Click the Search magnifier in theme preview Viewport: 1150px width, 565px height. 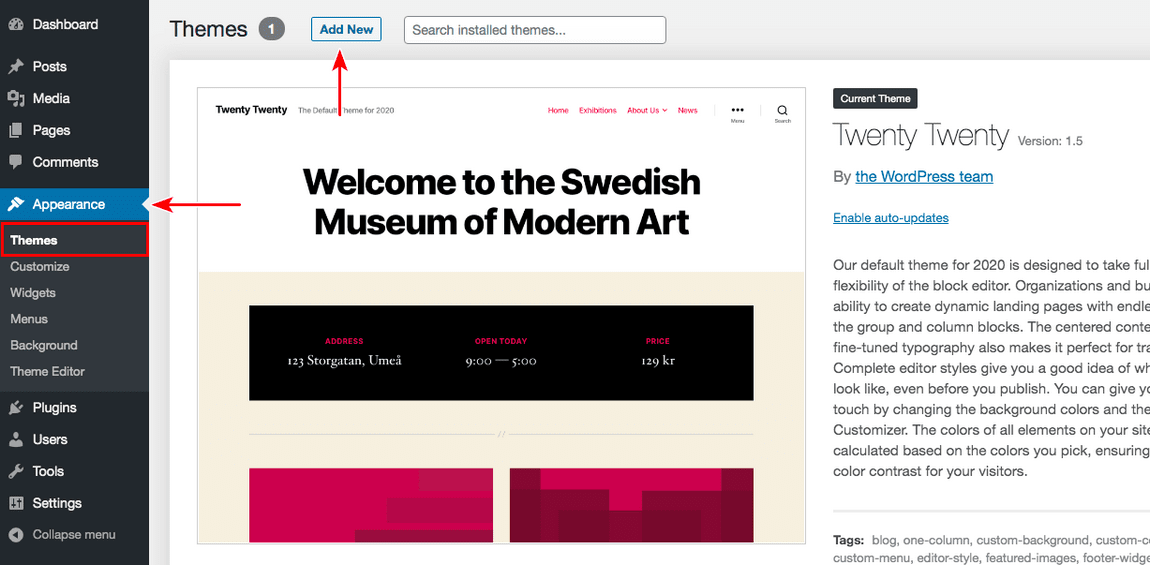(x=783, y=110)
